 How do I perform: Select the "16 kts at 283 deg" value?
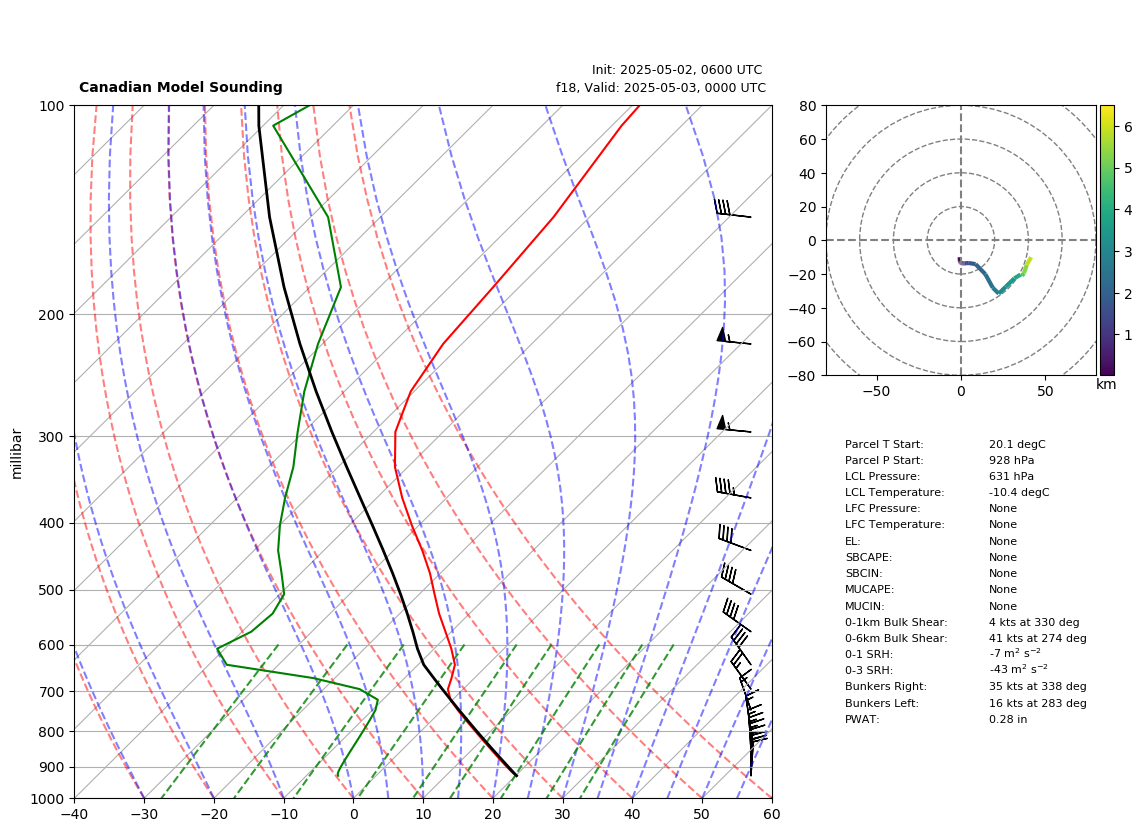point(1038,703)
